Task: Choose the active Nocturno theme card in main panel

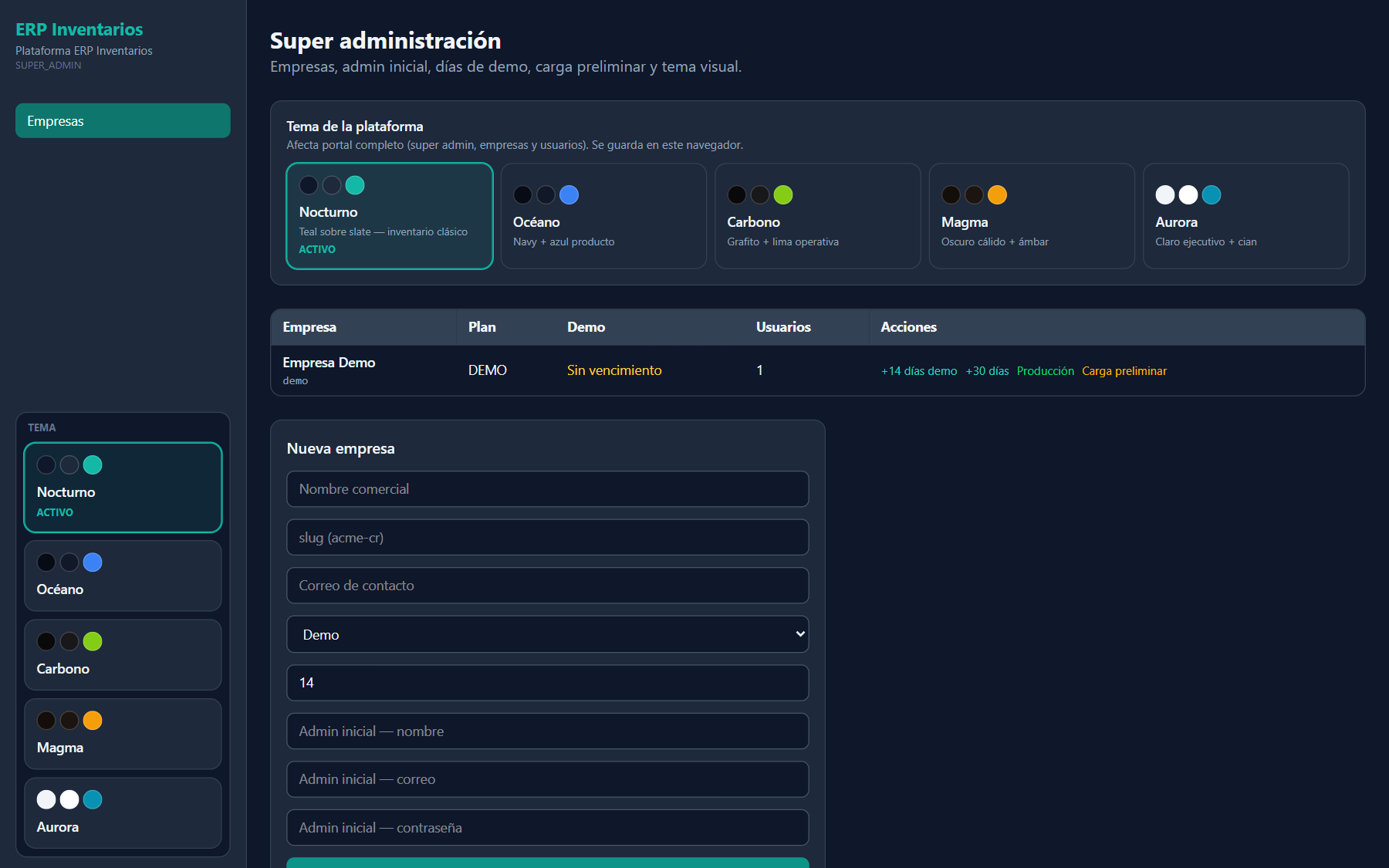Action: (390, 216)
